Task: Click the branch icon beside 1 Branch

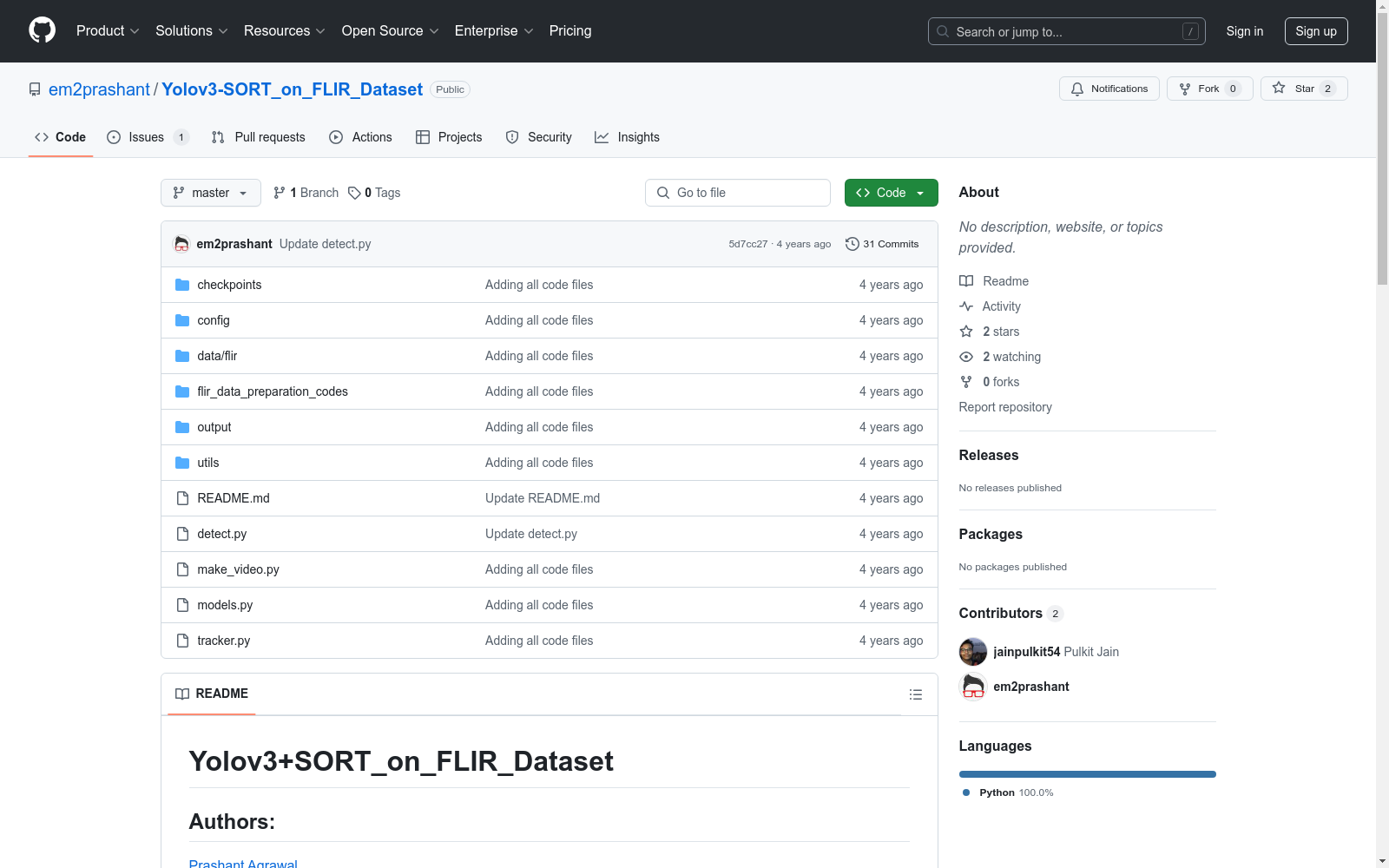Action: click(x=280, y=193)
